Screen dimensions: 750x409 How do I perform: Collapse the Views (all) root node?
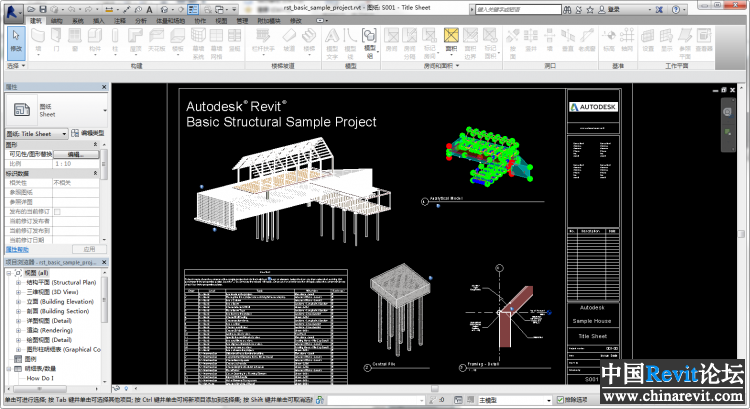[9, 273]
